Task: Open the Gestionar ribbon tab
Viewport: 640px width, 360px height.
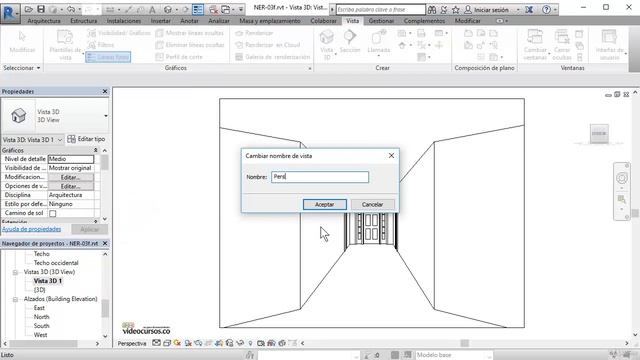Action: click(x=381, y=20)
